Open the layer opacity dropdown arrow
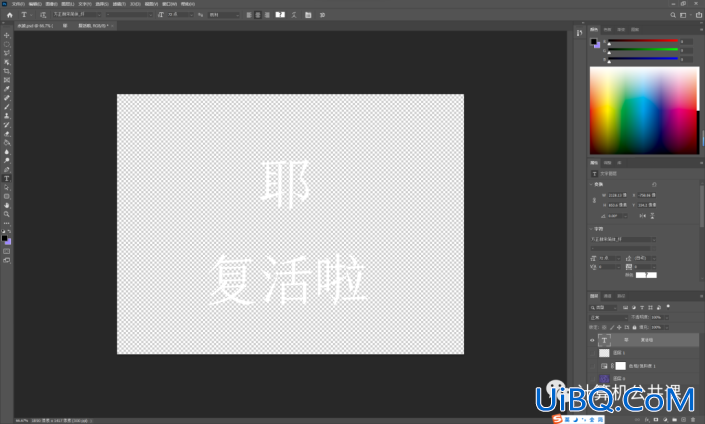 (666, 317)
